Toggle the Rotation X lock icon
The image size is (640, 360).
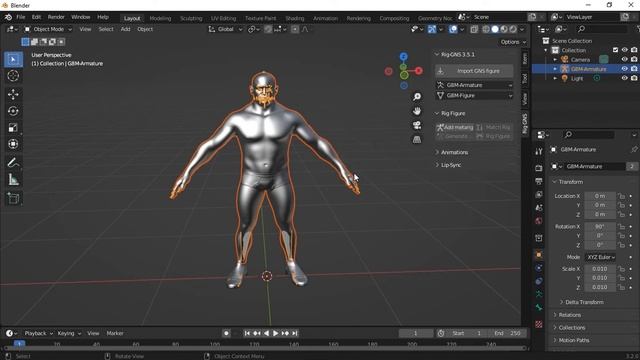pyautogui.click(x=621, y=227)
